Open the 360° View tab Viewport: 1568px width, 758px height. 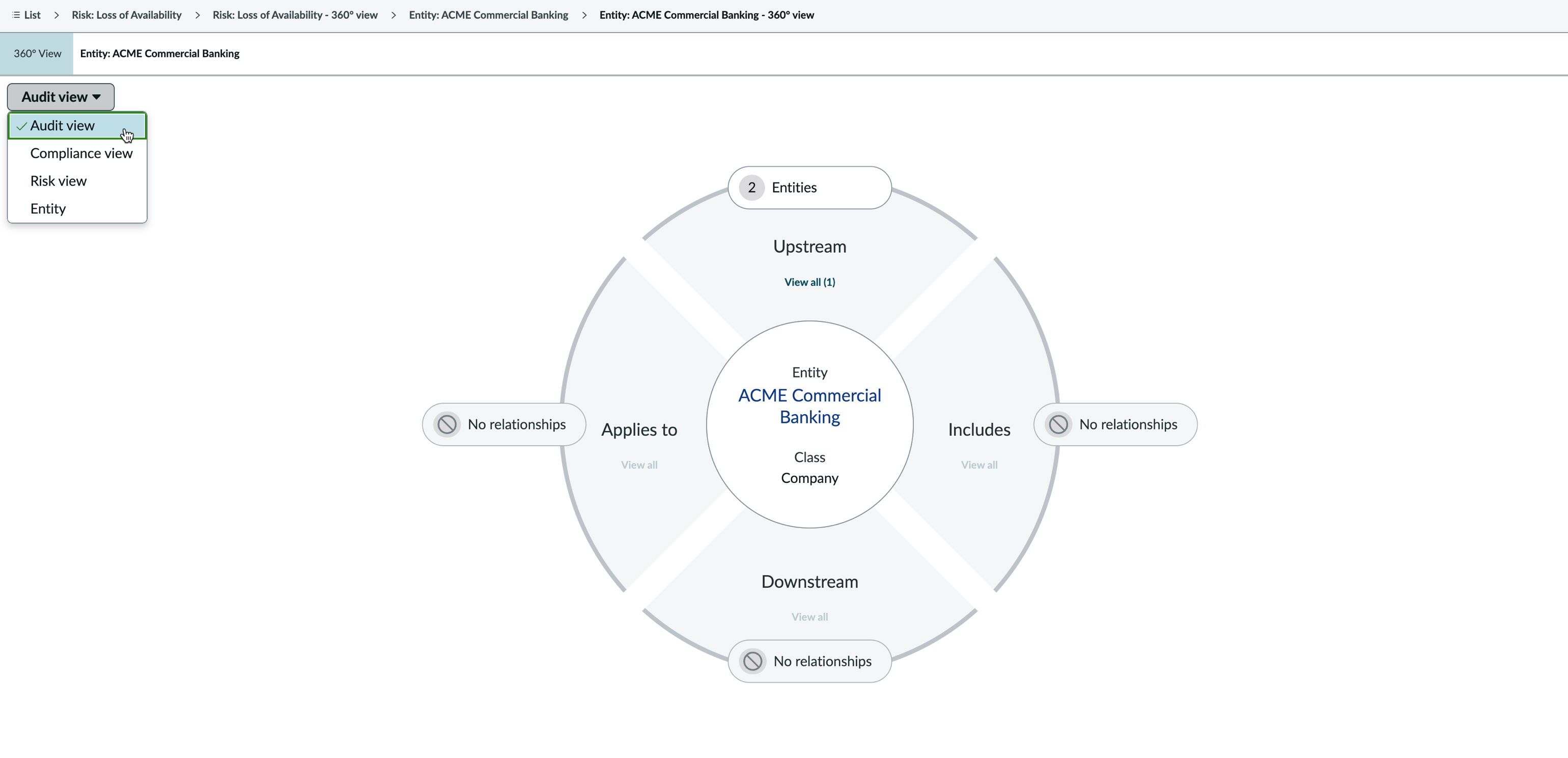point(37,53)
